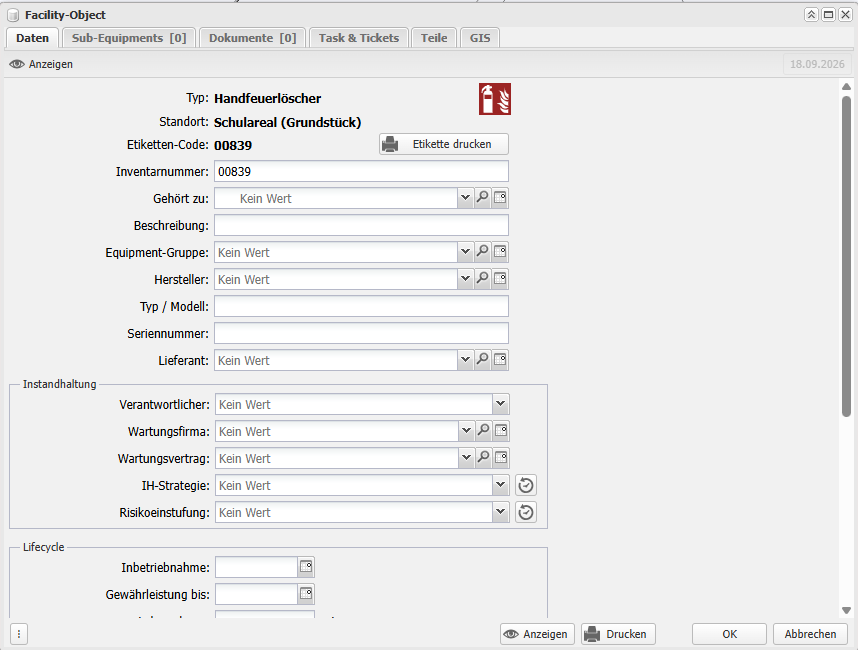Click the history icon beside Risikoeinstufung
This screenshot has height=650, width=858.
pyautogui.click(x=526, y=513)
